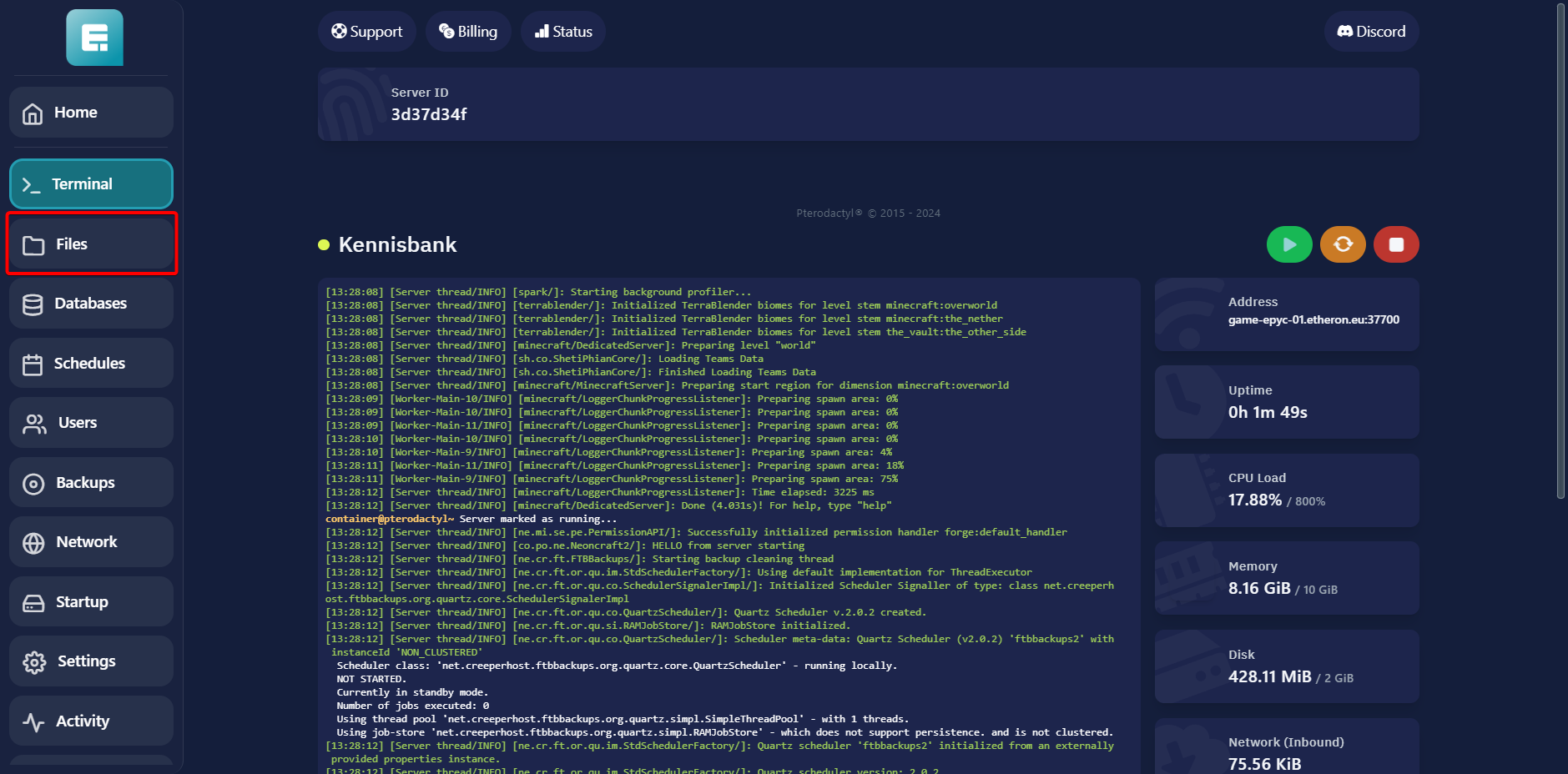Click the Memory value 8.16 GiB

tap(1259, 588)
